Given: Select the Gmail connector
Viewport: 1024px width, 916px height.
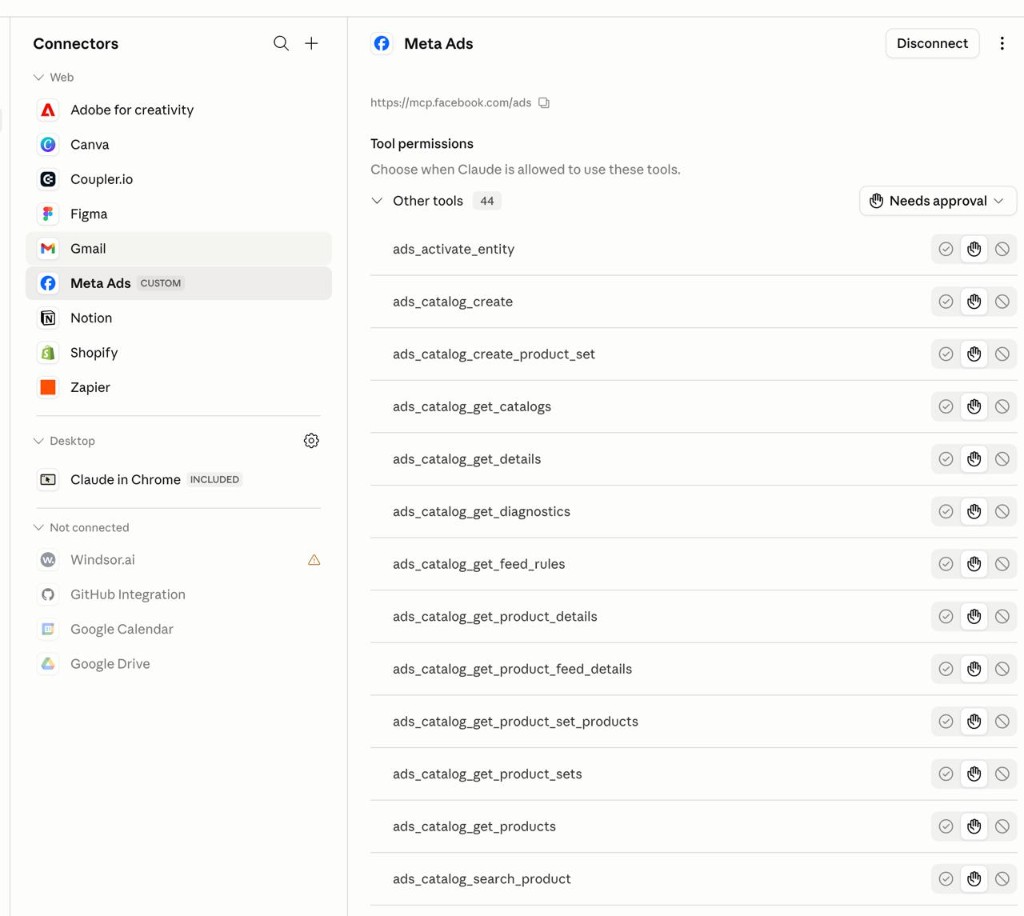Looking at the screenshot, I should click(178, 248).
